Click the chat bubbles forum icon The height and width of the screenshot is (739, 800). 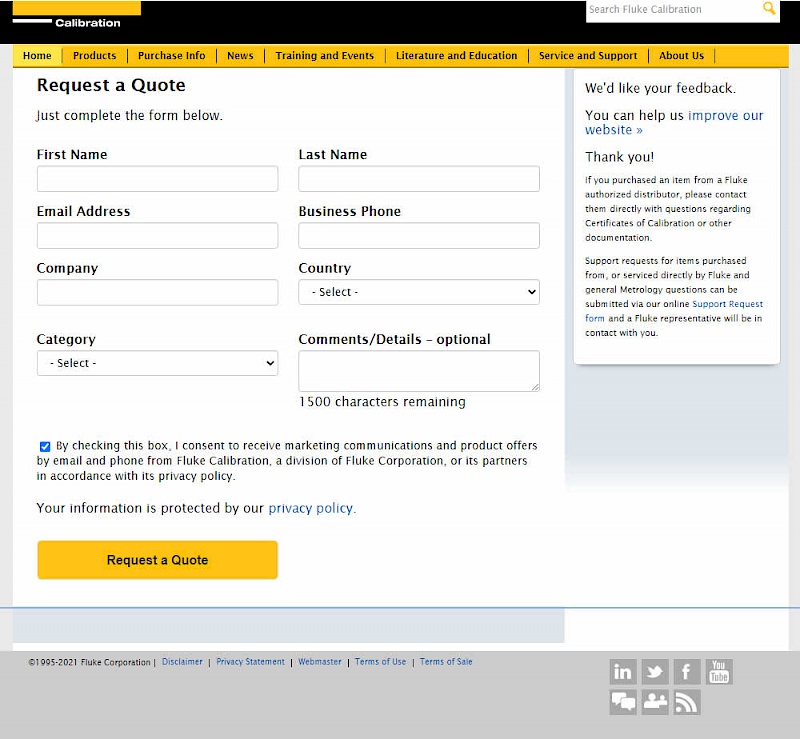tap(623, 702)
